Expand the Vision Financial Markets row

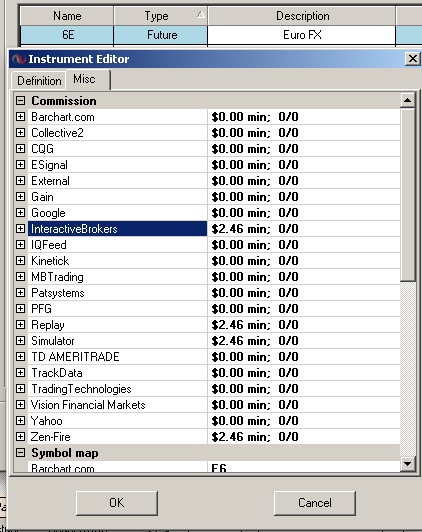[20, 404]
